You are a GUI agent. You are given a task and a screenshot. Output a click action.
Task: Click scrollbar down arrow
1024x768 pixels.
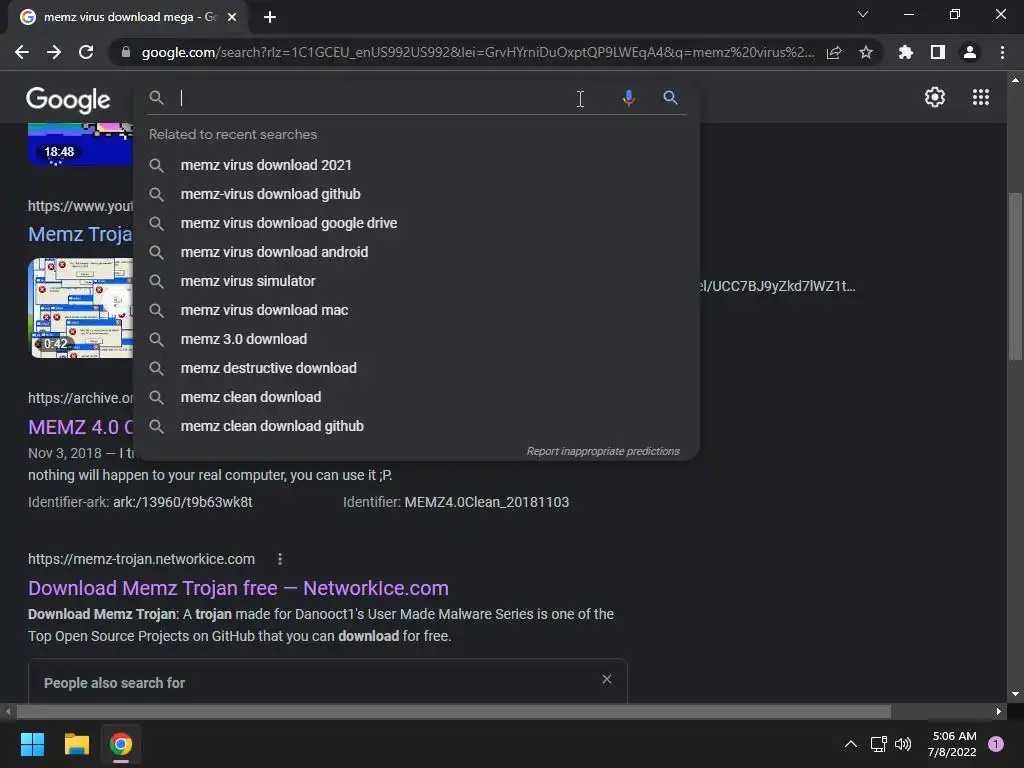tap(1015, 694)
